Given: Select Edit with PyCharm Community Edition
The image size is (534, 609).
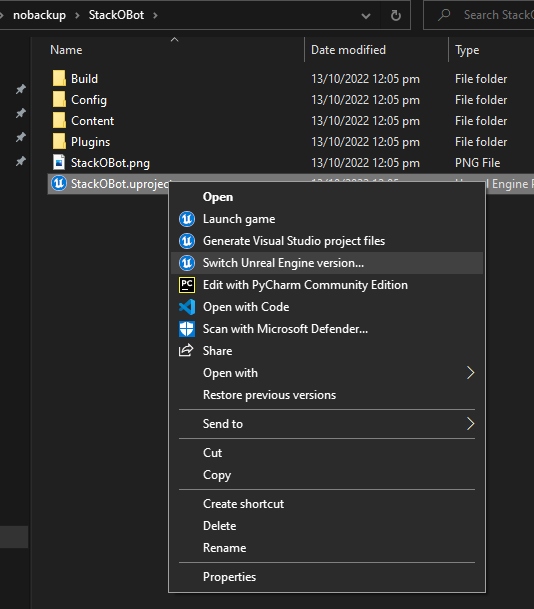Looking at the screenshot, I should (327, 285).
